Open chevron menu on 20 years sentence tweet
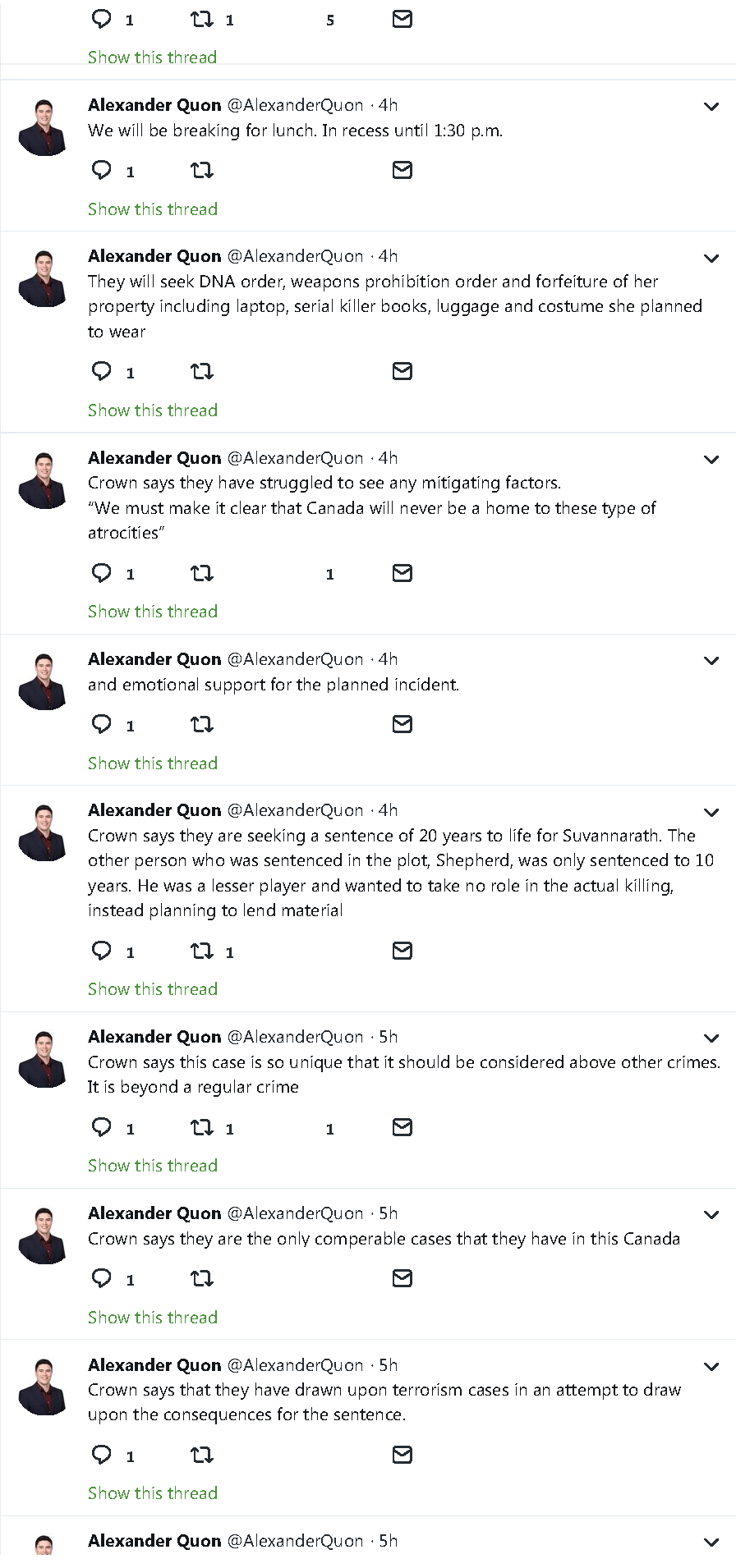Image resolution: width=736 pixels, height=1568 pixels. [x=711, y=812]
